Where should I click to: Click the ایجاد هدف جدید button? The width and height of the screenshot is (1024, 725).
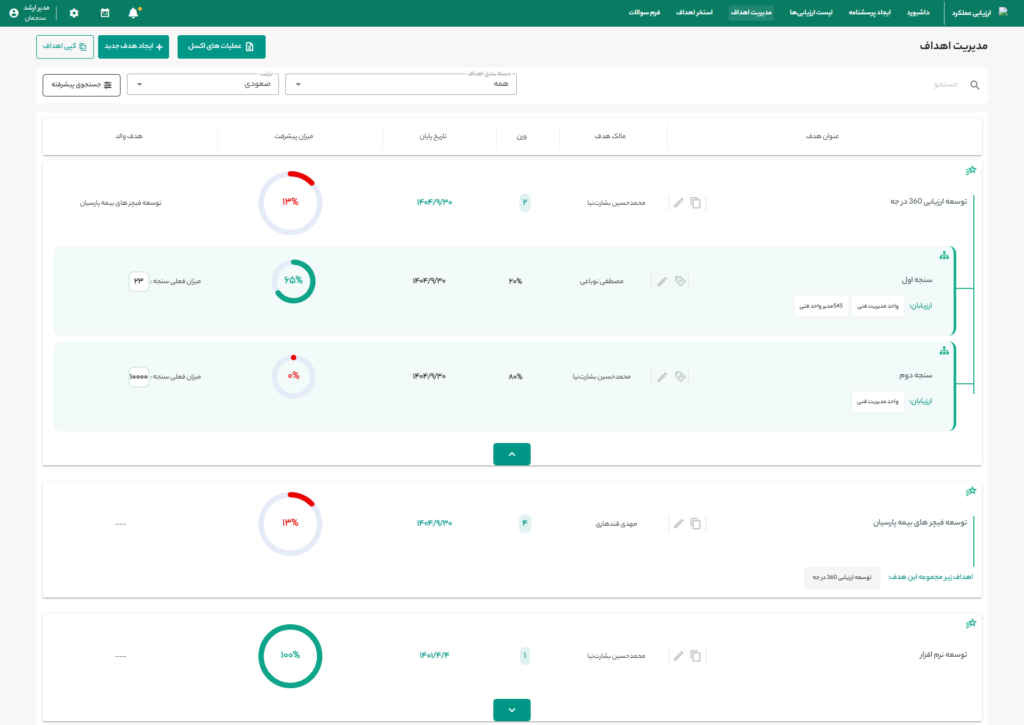pos(133,46)
